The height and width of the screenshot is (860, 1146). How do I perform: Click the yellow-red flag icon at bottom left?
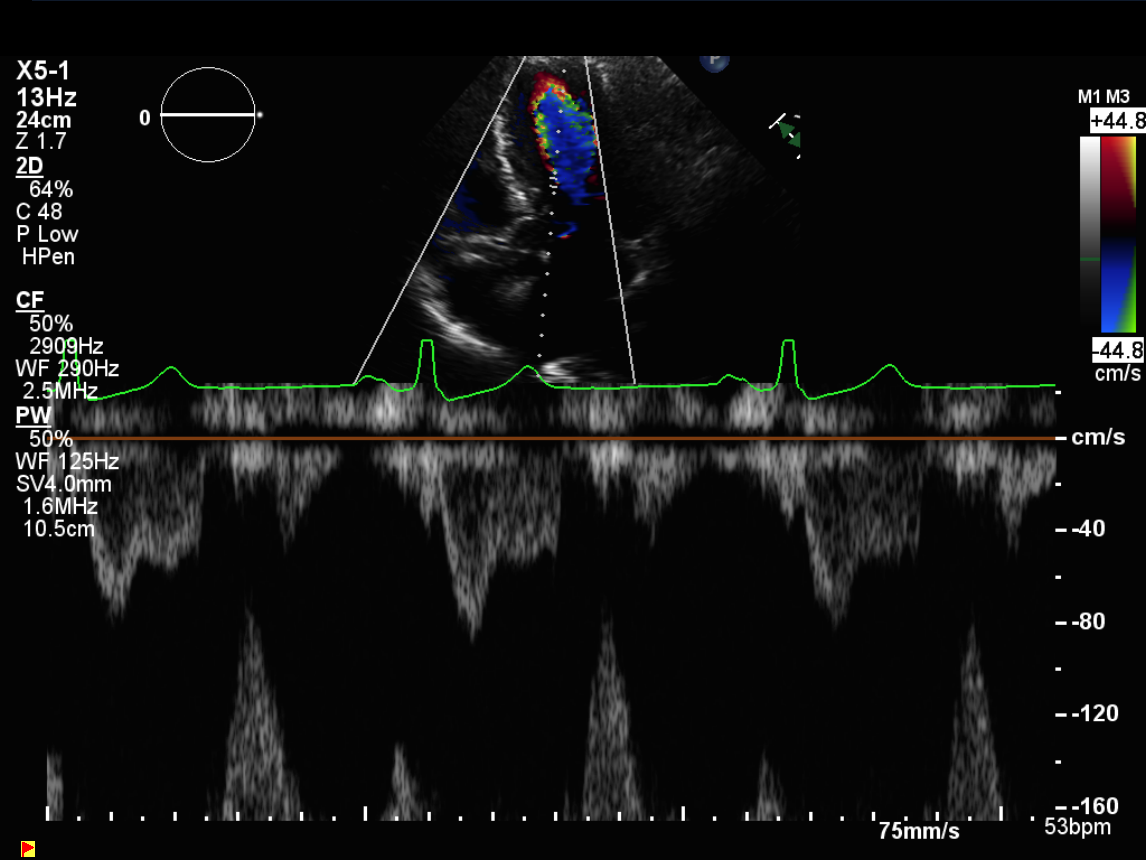pyautogui.click(x=28, y=849)
